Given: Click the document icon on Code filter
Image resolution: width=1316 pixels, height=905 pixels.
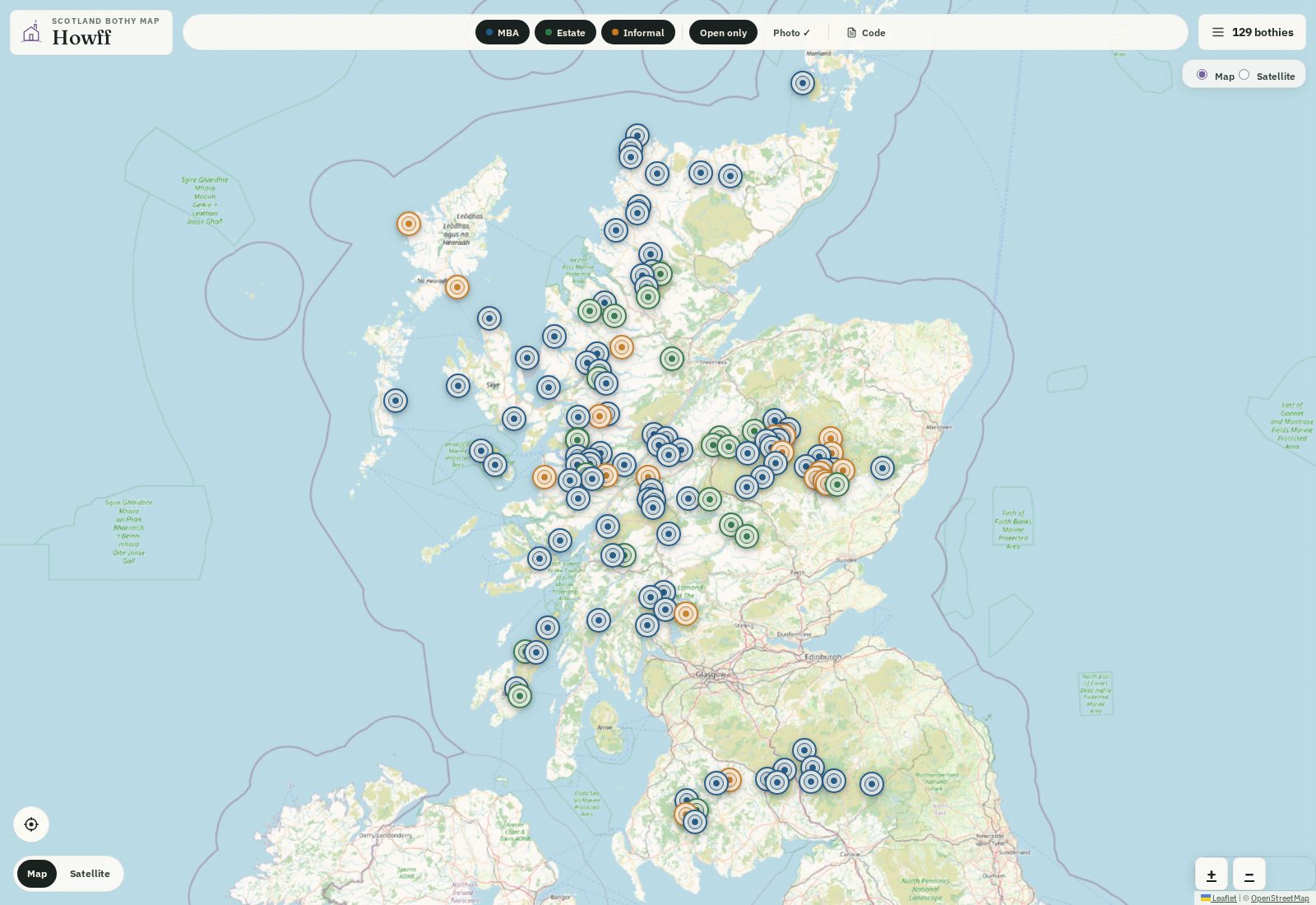Looking at the screenshot, I should pyautogui.click(x=851, y=33).
